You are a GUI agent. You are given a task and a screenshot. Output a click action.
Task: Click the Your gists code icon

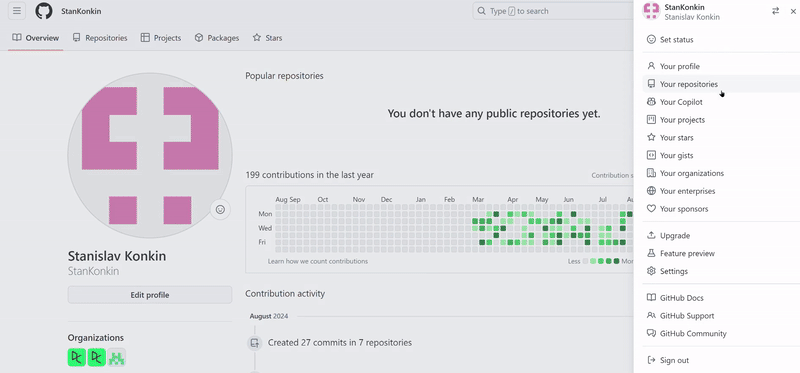(x=651, y=155)
